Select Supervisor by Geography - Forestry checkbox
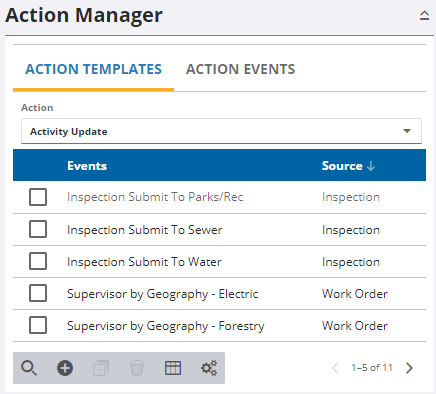 [38, 325]
